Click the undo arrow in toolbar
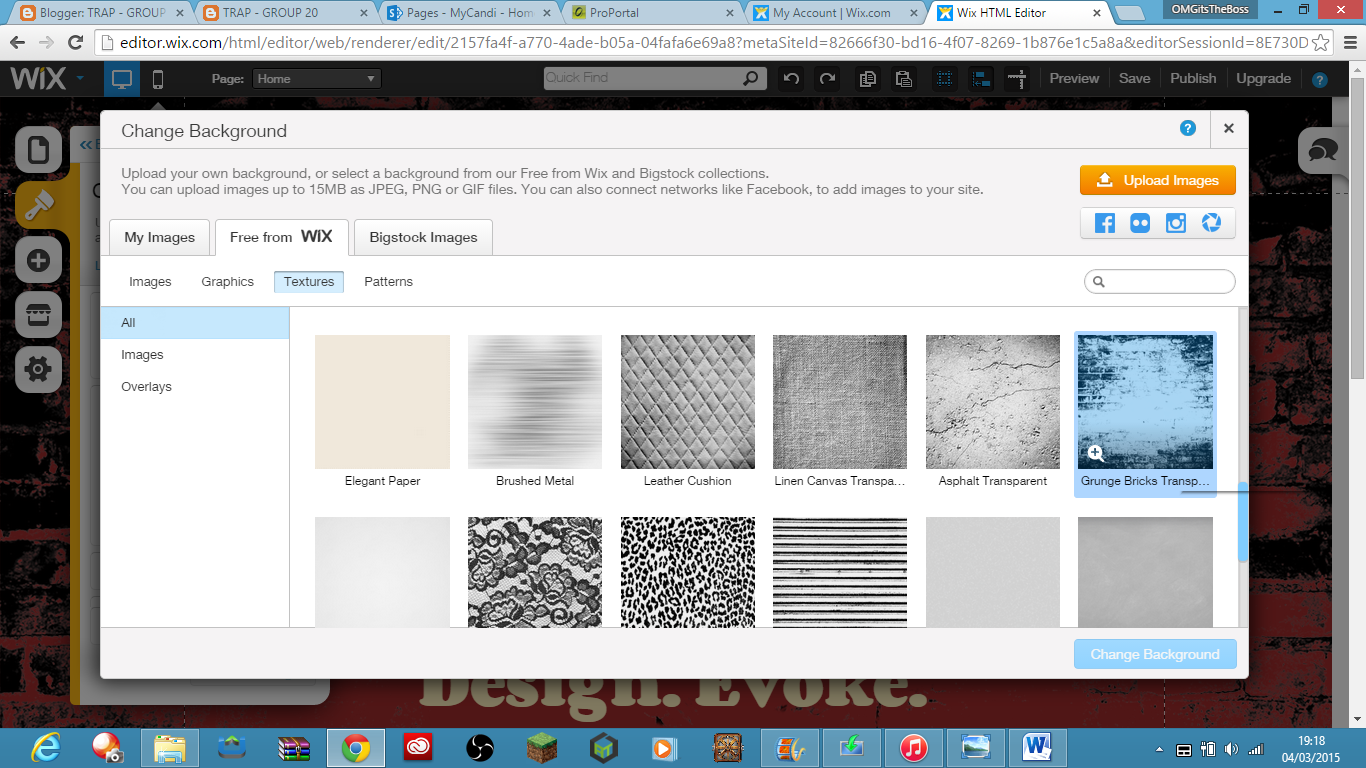 (792, 78)
